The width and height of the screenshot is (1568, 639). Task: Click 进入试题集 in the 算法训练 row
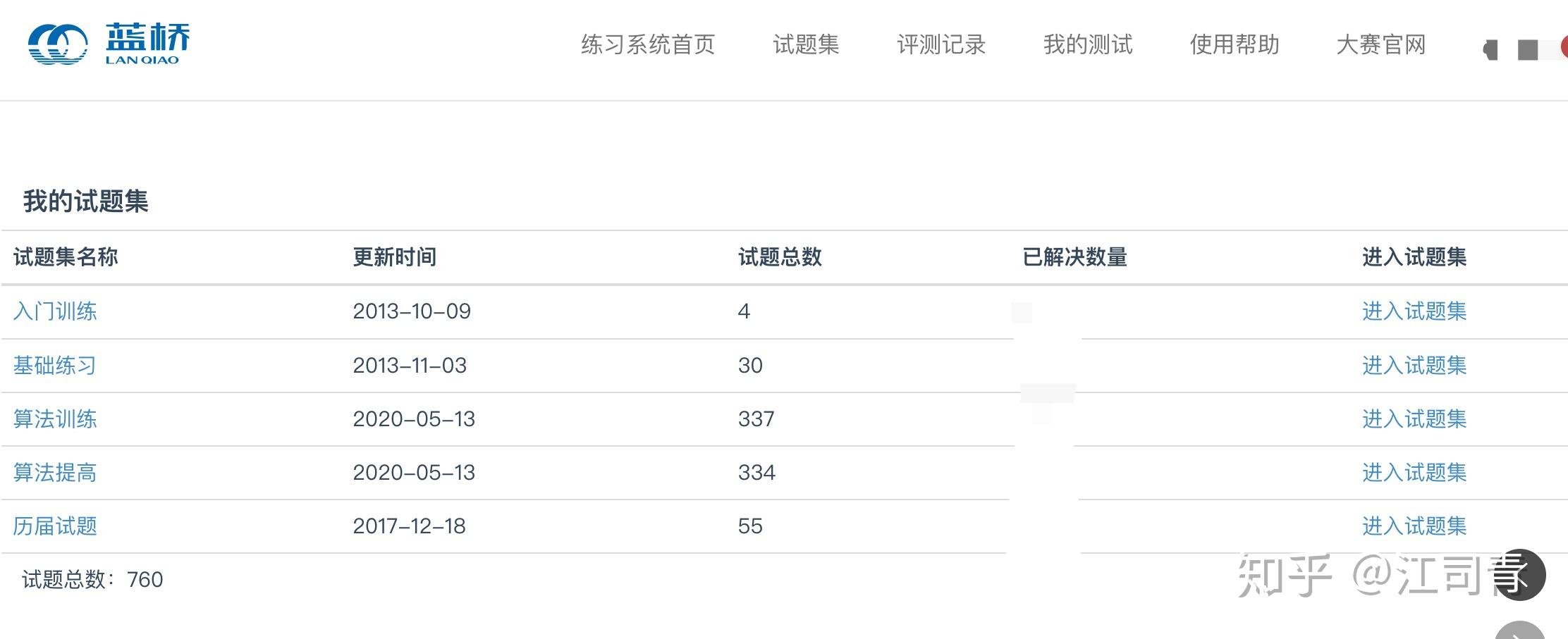pos(1414,419)
